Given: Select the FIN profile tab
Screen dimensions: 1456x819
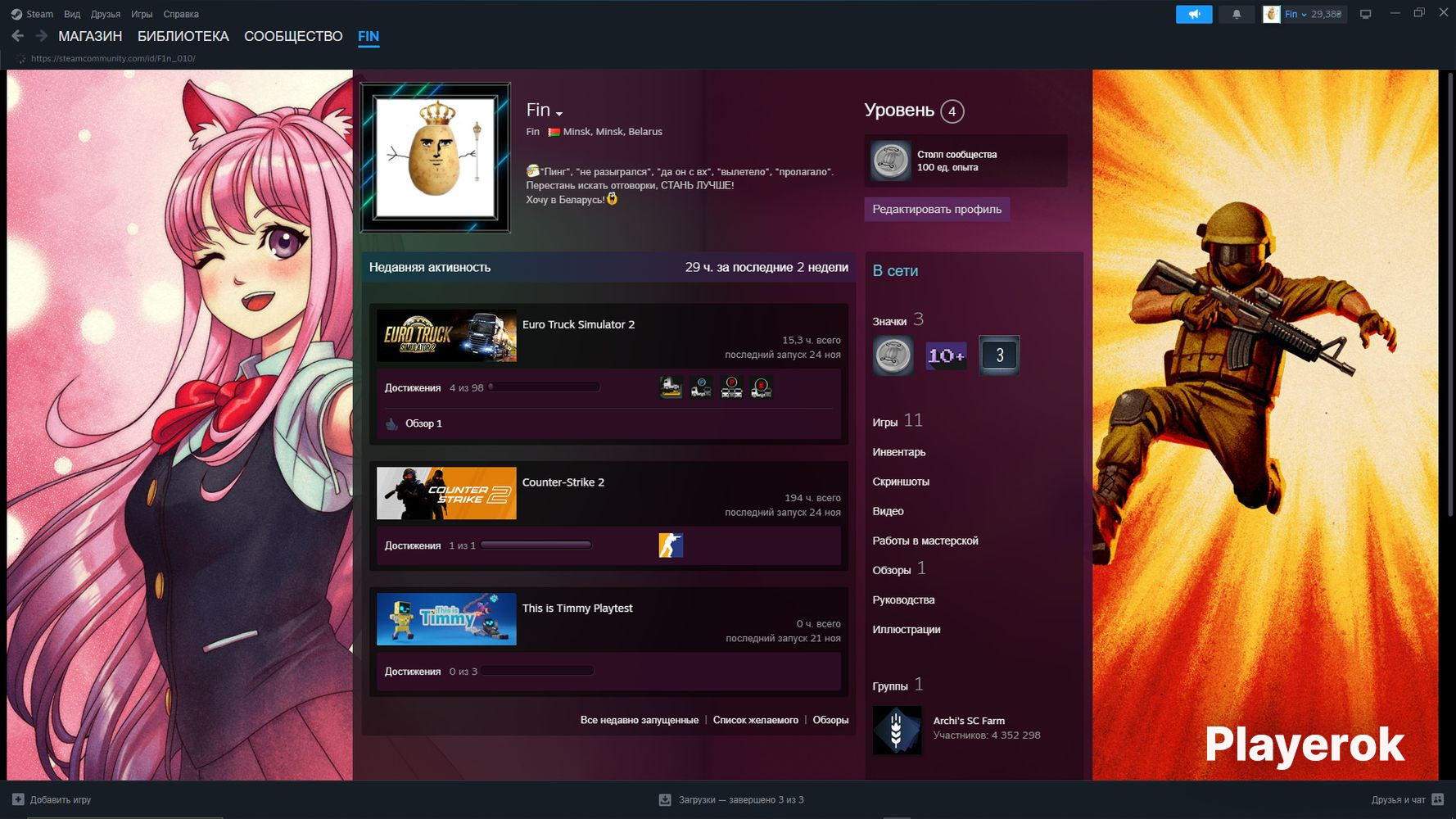Looking at the screenshot, I should pos(369,36).
